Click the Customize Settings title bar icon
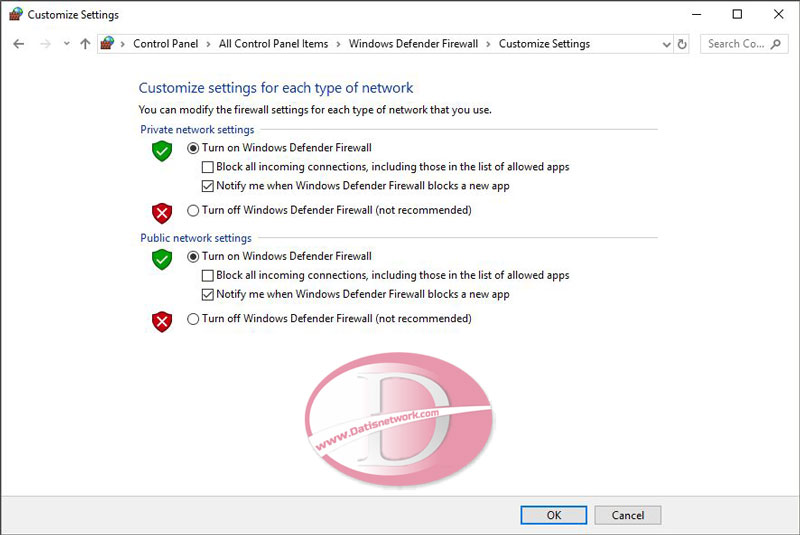Image resolution: width=800 pixels, height=535 pixels. [16, 14]
